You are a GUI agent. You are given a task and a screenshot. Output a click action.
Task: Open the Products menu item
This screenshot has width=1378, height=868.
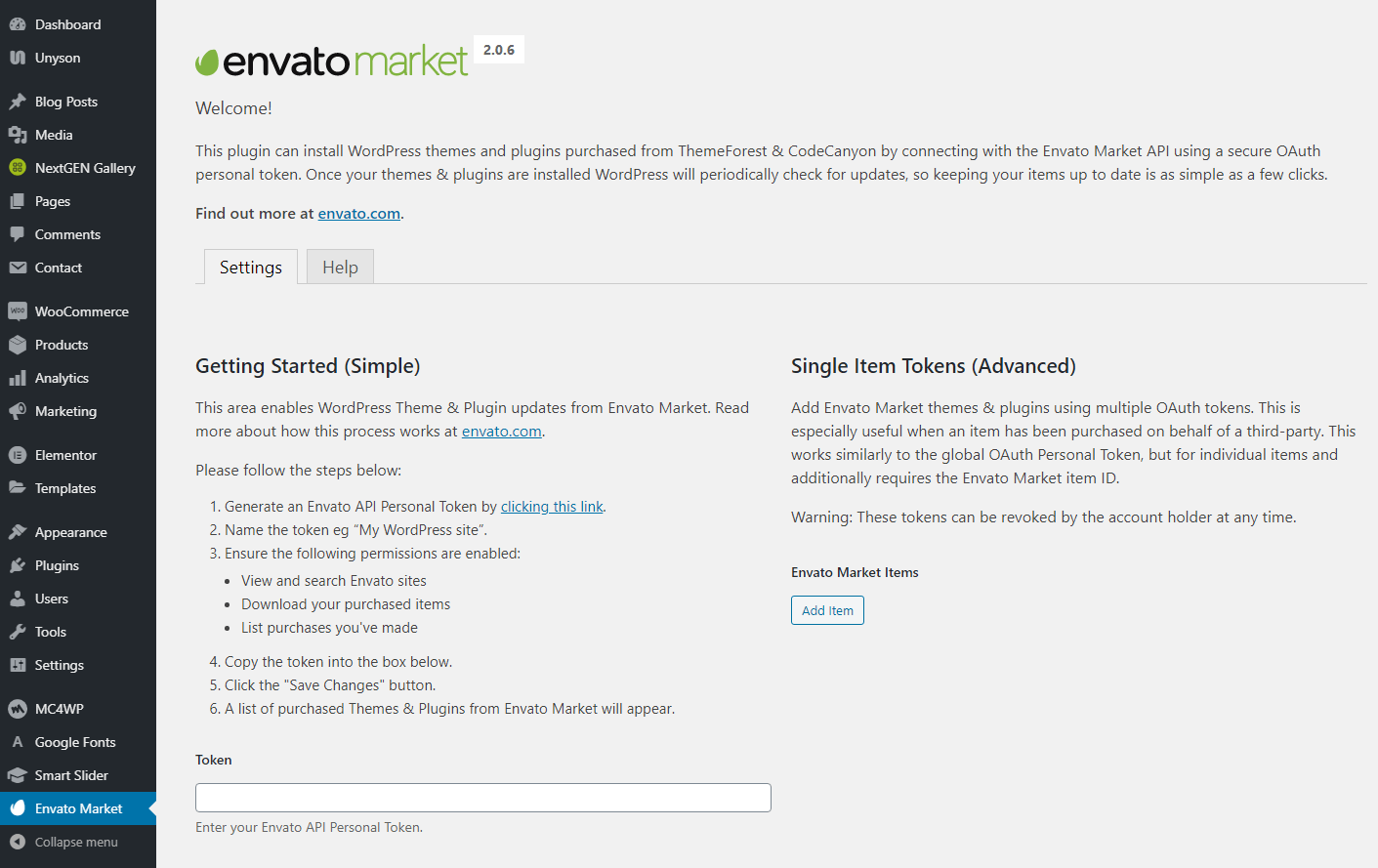(62, 345)
